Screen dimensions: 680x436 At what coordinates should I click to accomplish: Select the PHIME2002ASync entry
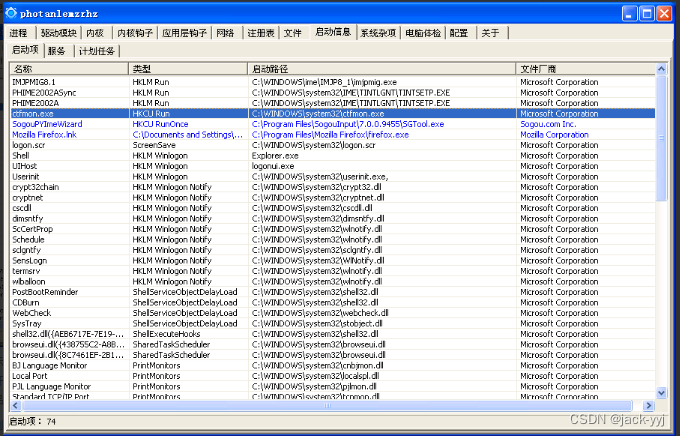333,92
